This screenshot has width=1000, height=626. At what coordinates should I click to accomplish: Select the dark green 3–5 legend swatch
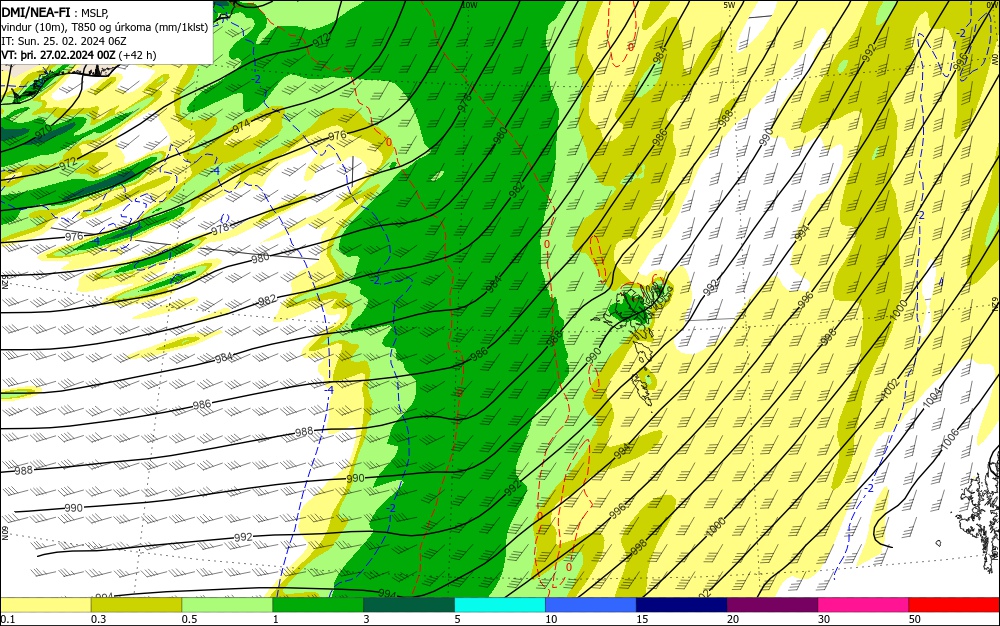[409, 605]
